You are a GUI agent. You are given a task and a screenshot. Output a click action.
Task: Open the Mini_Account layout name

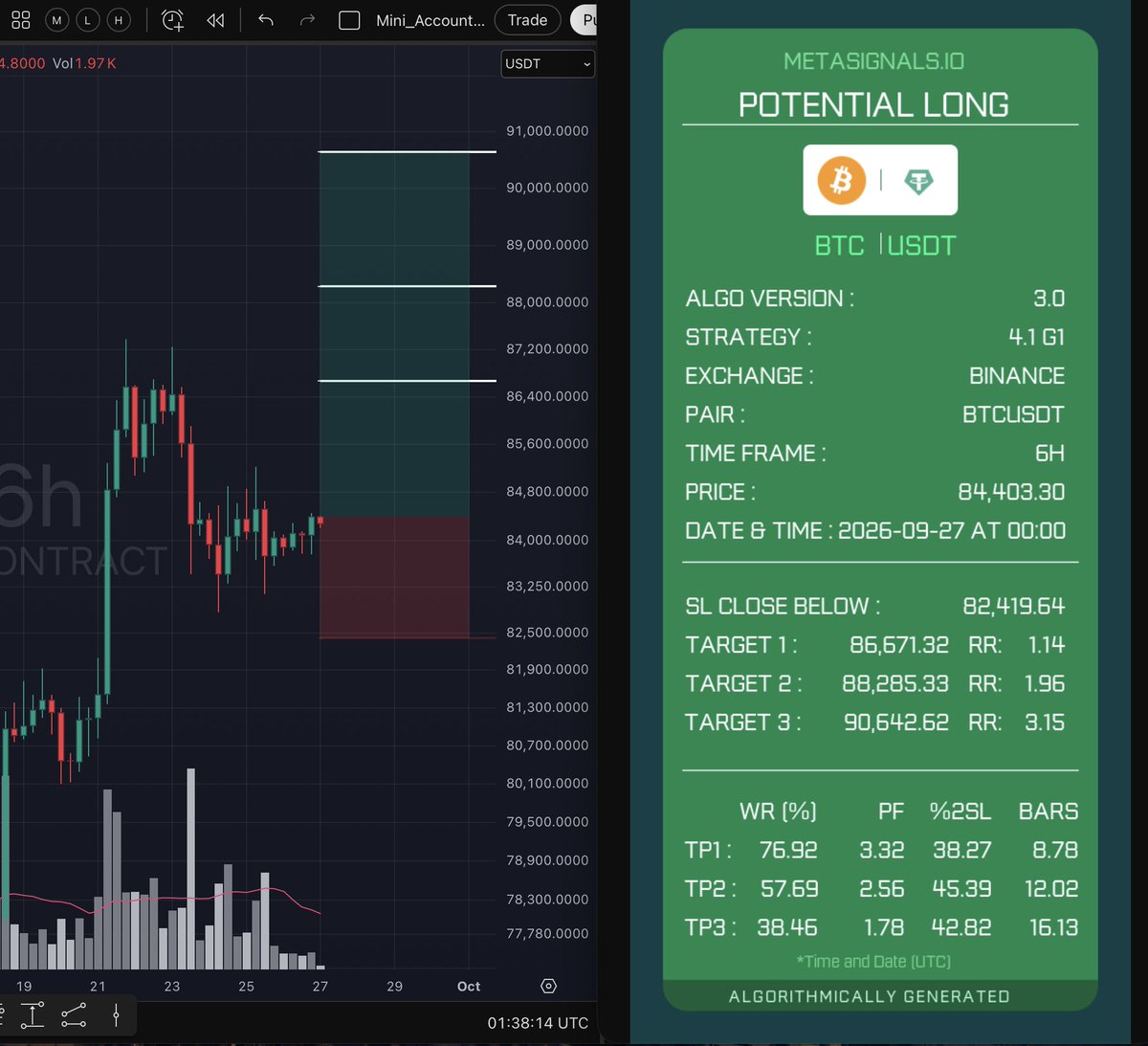coord(430,20)
